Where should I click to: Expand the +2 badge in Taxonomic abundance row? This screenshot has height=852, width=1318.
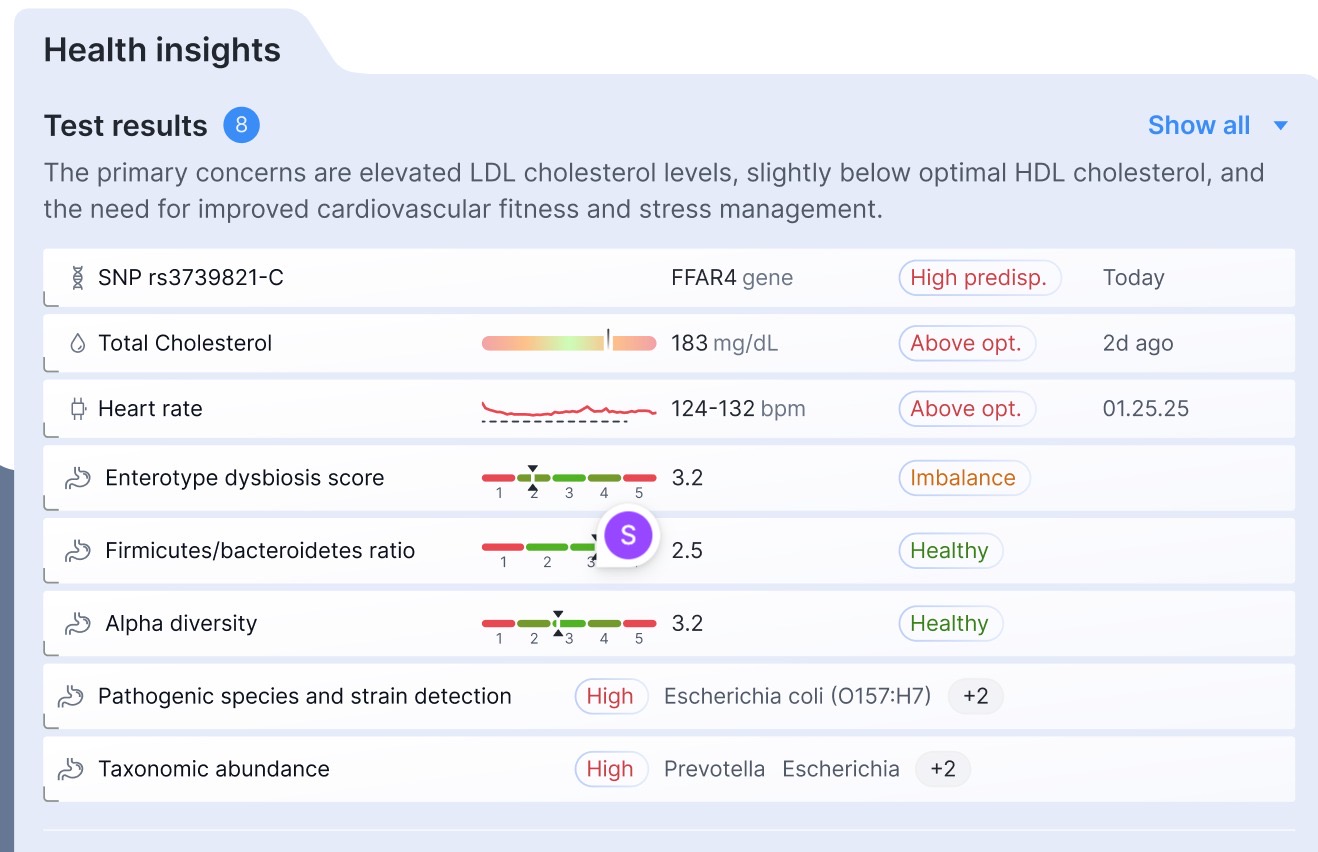[943, 769]
